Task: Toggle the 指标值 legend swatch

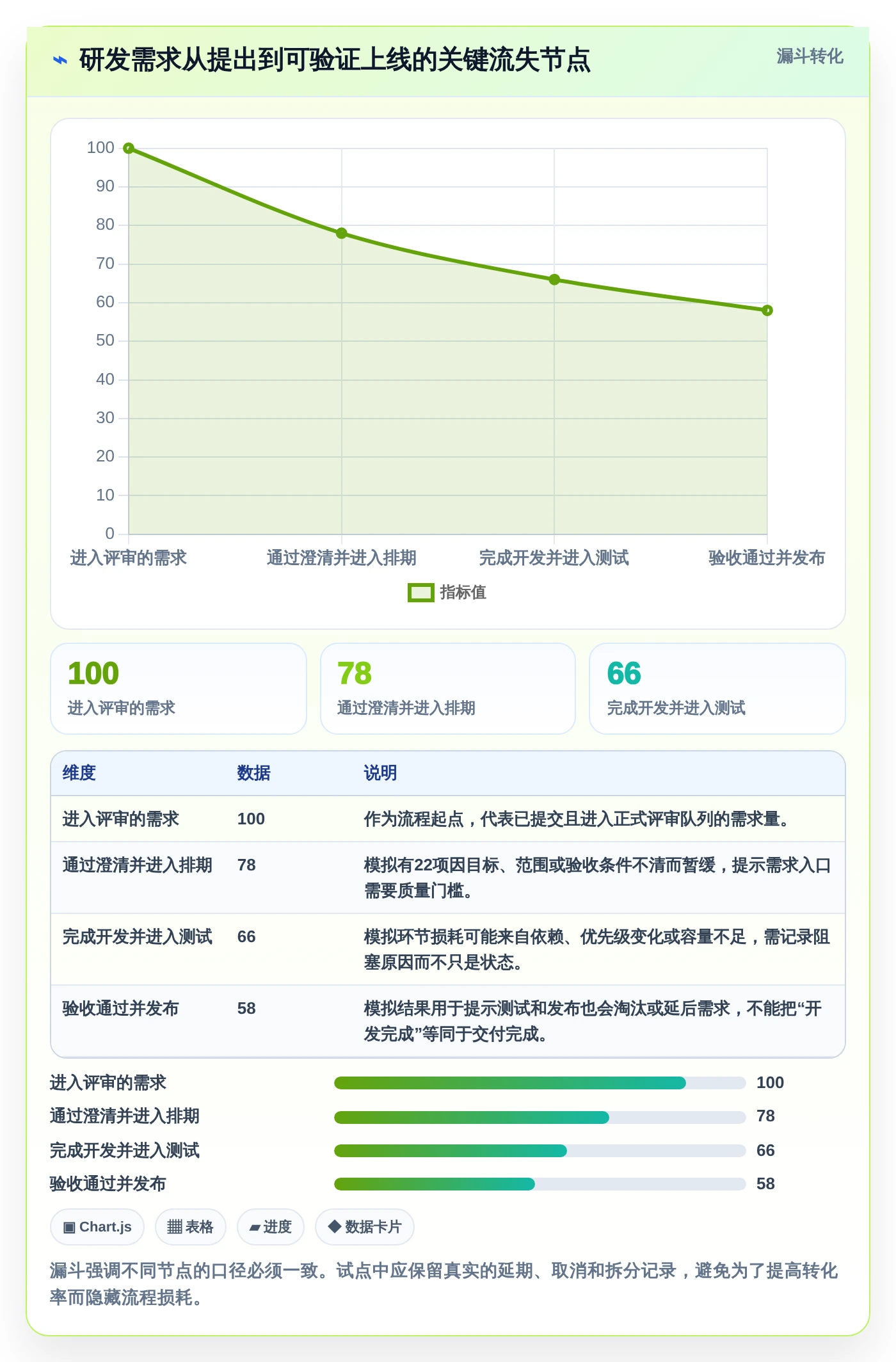Action: coord(421,593)
